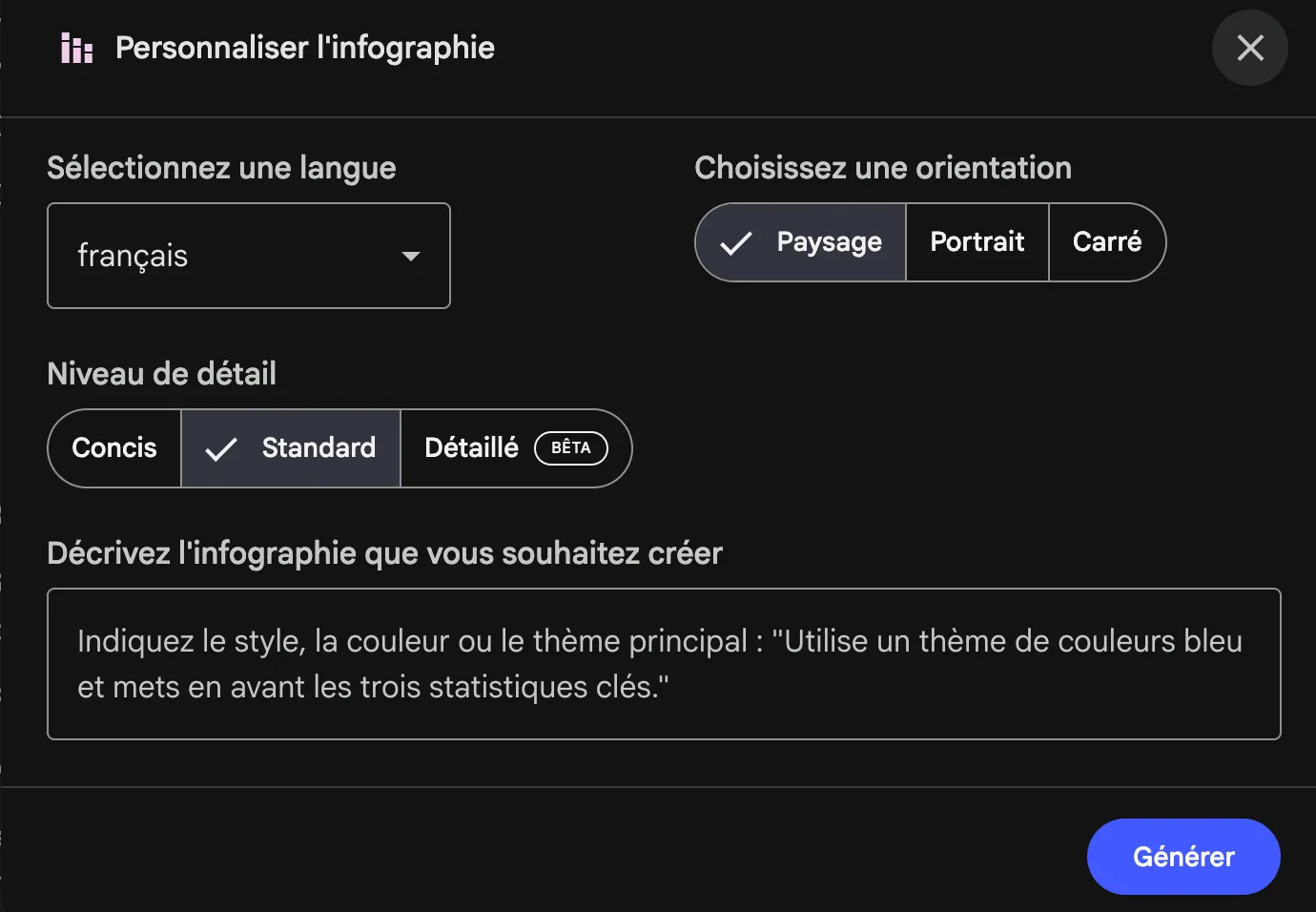Click the Personnaliser l'infographie dialog title
This screenshot has height=912, width=1316.
pos(303,47)
